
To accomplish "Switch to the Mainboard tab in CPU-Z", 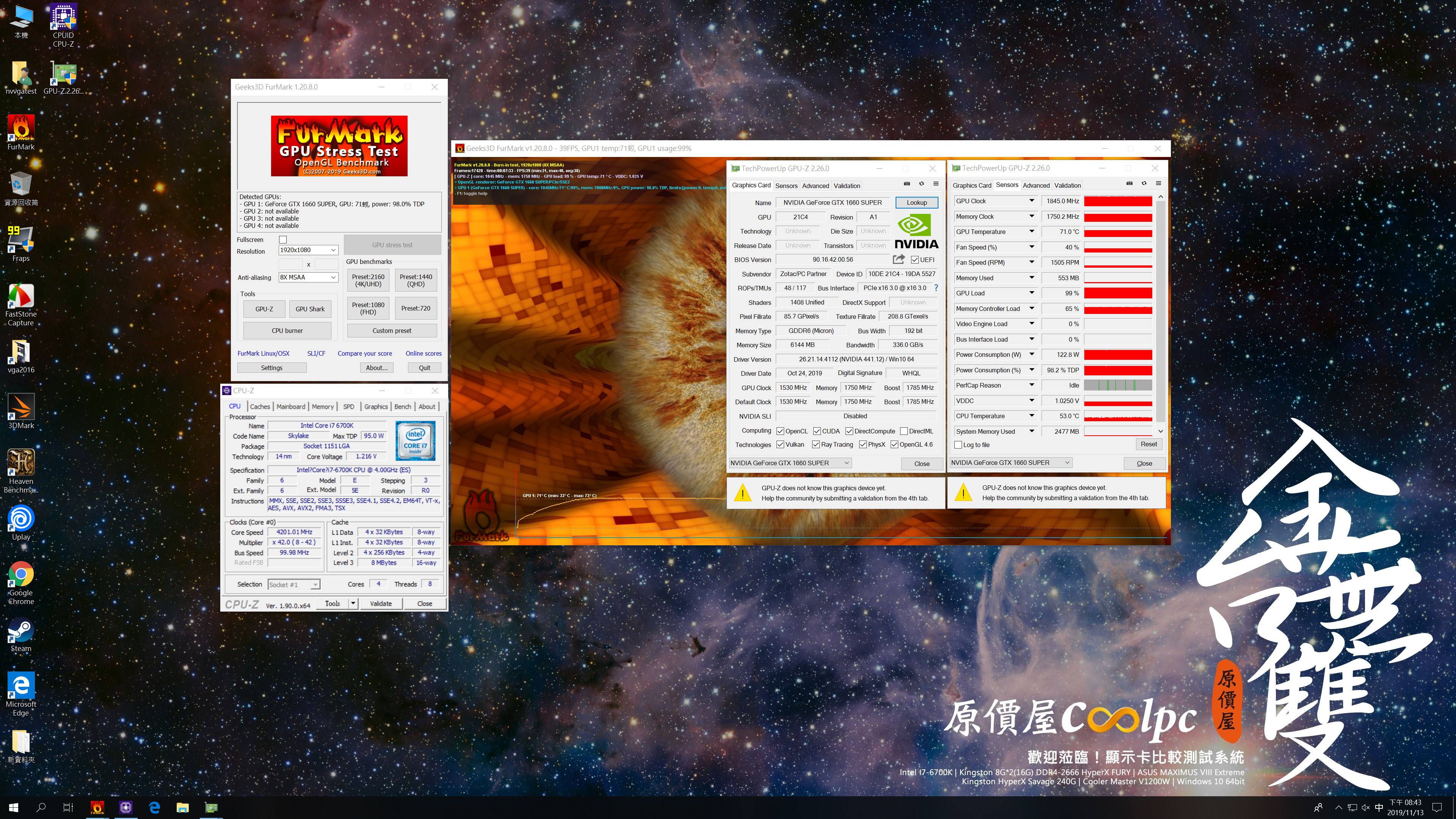I will [x=291, y=406].
